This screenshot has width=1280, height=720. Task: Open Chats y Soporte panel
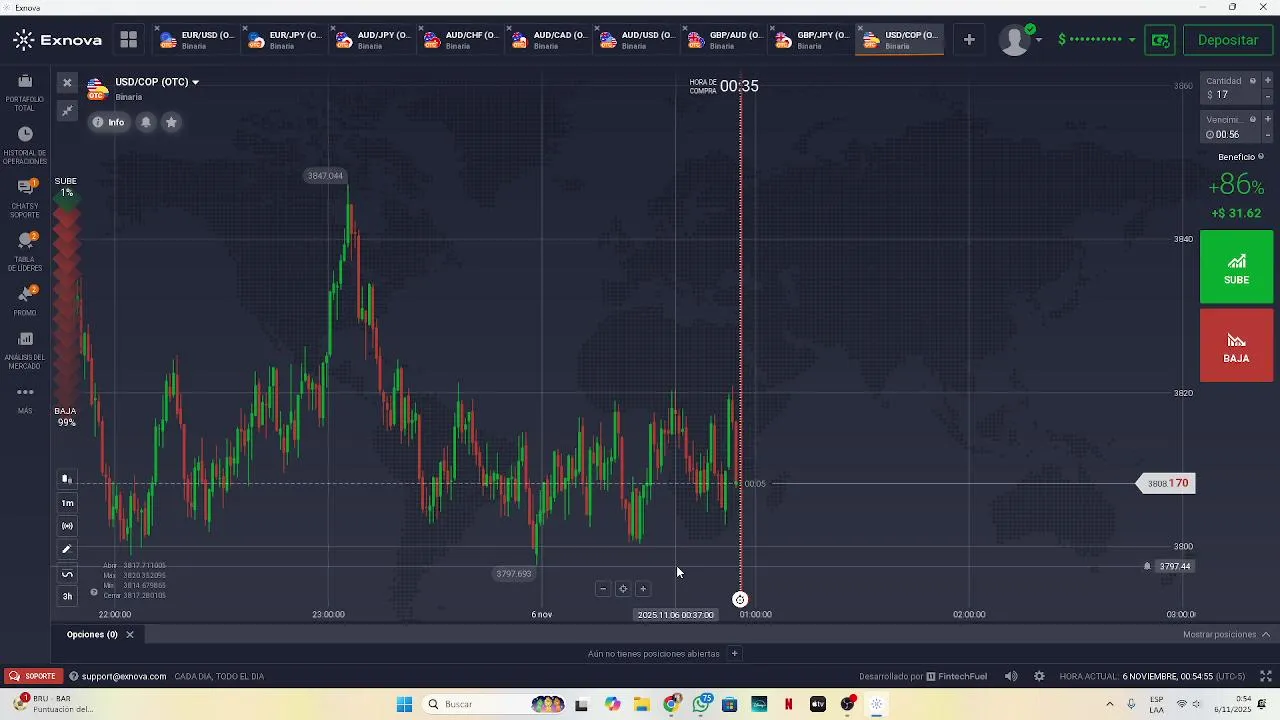[25, 198]
